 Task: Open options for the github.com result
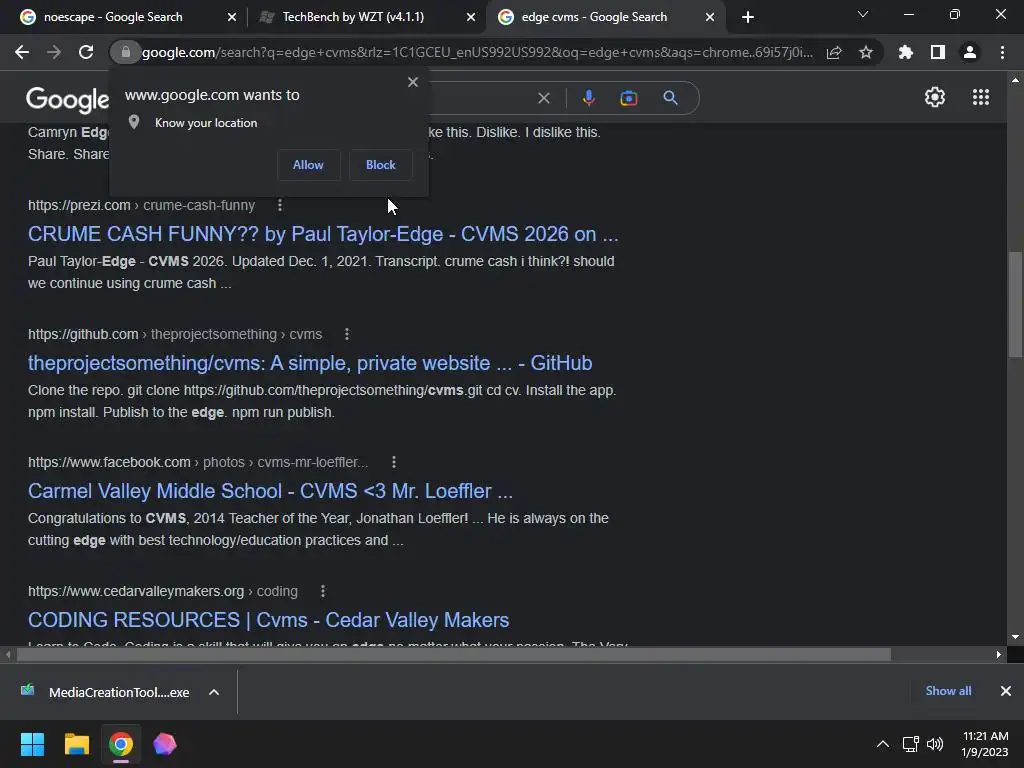click(x=347, y=334)
